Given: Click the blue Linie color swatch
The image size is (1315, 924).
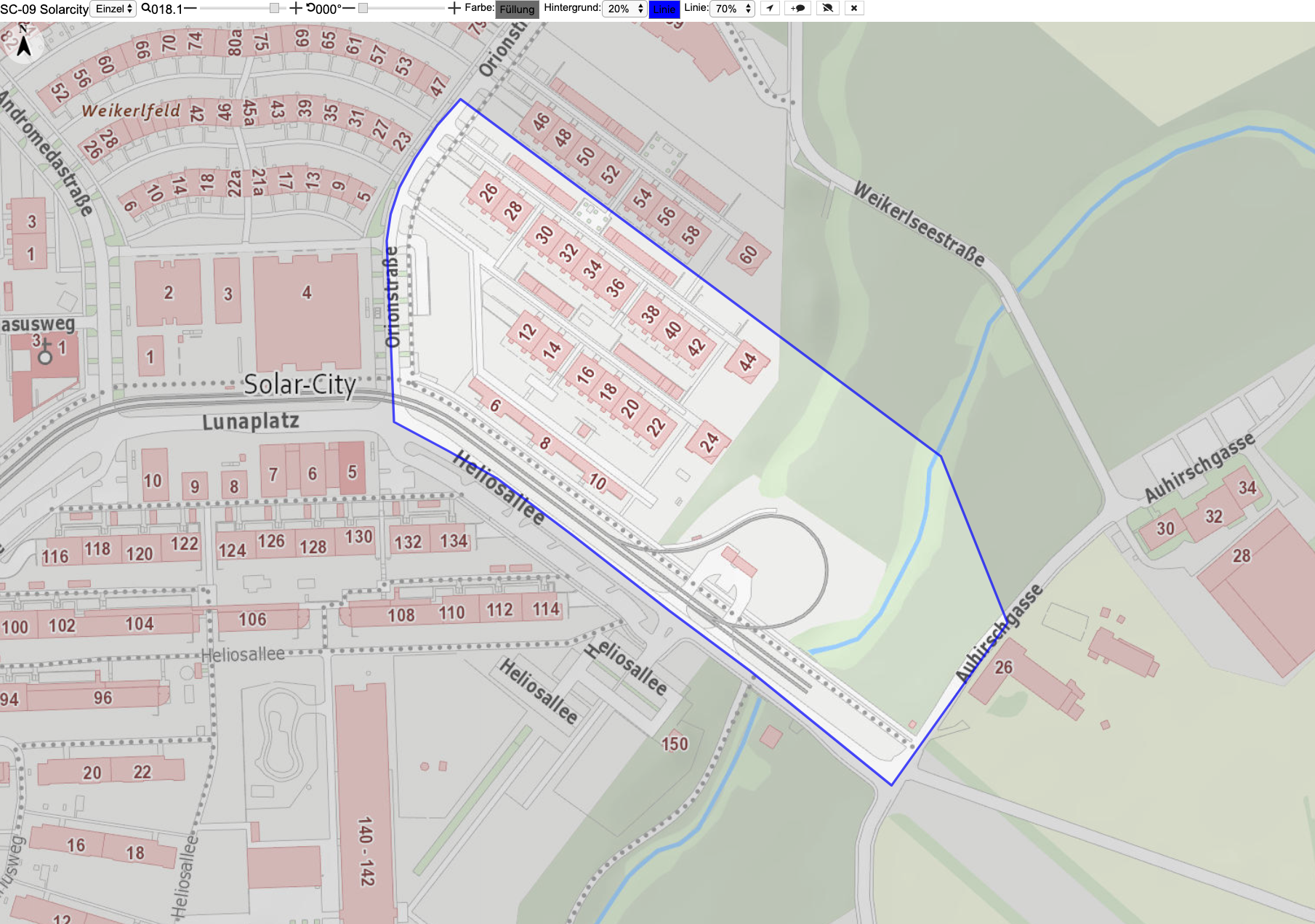Looking at the screenshot, I should (x=664, y=9).
